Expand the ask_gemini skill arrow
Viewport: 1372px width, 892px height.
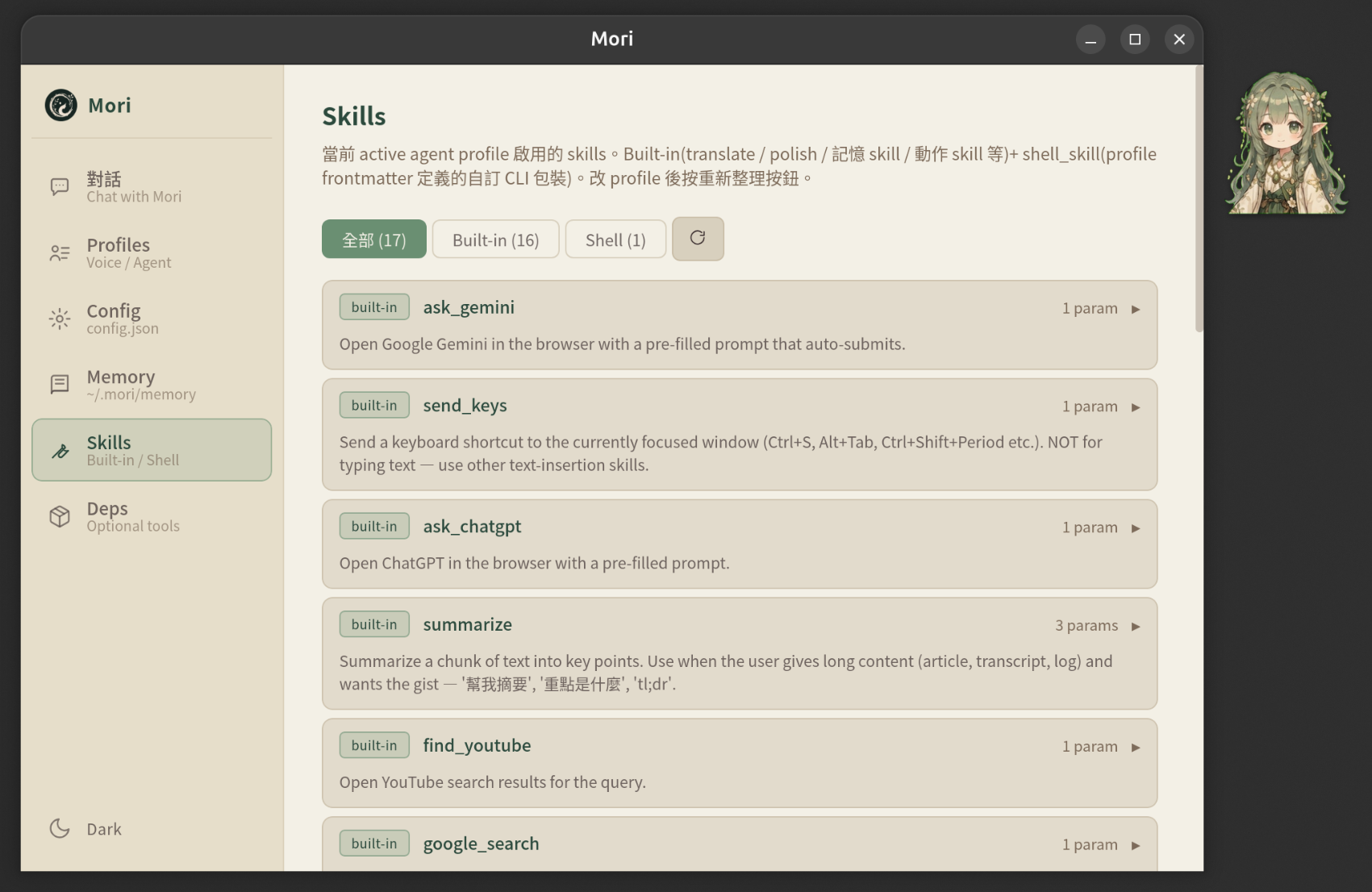coord(1136,309)
